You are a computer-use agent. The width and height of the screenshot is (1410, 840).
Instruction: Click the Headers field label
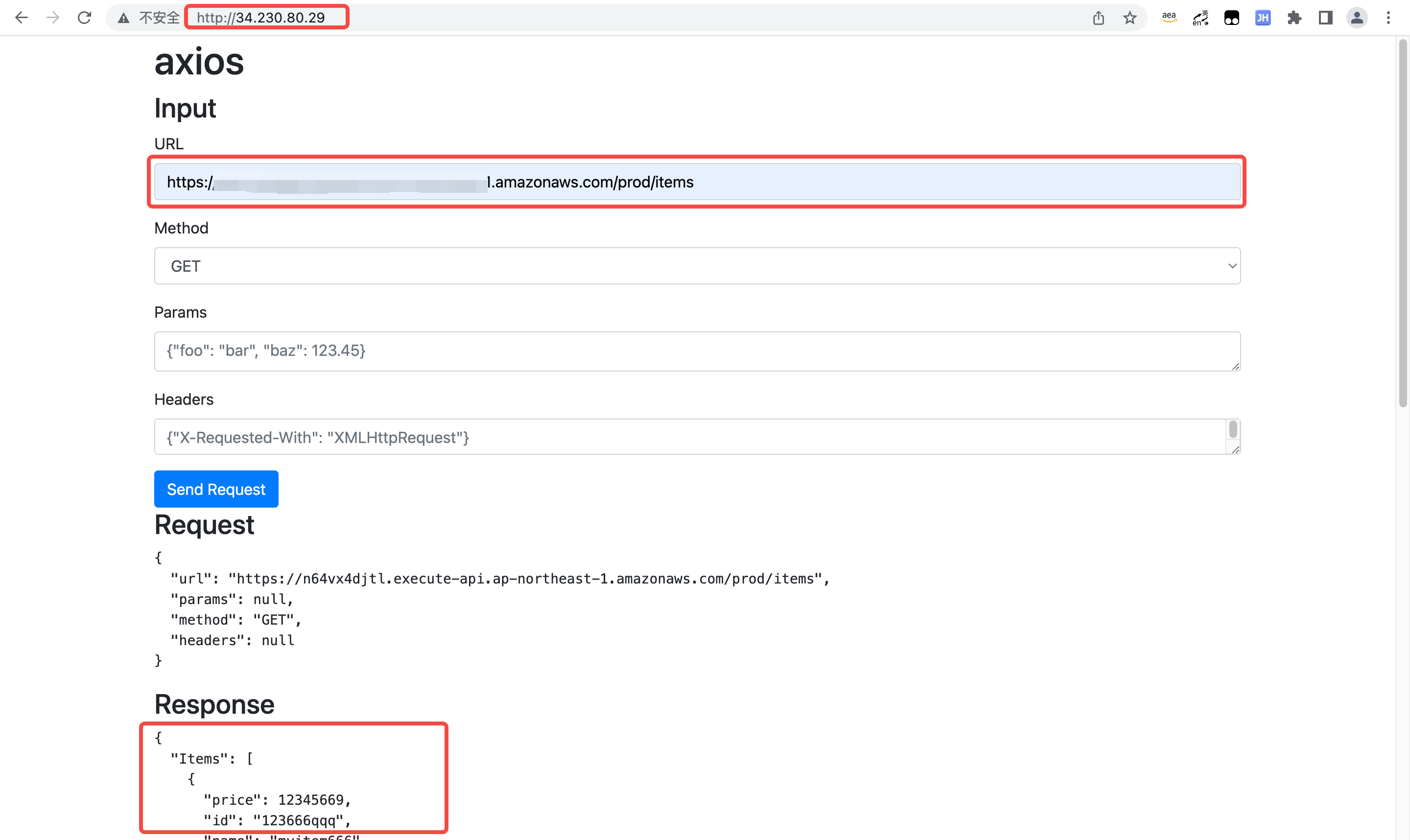pos(184,399)
